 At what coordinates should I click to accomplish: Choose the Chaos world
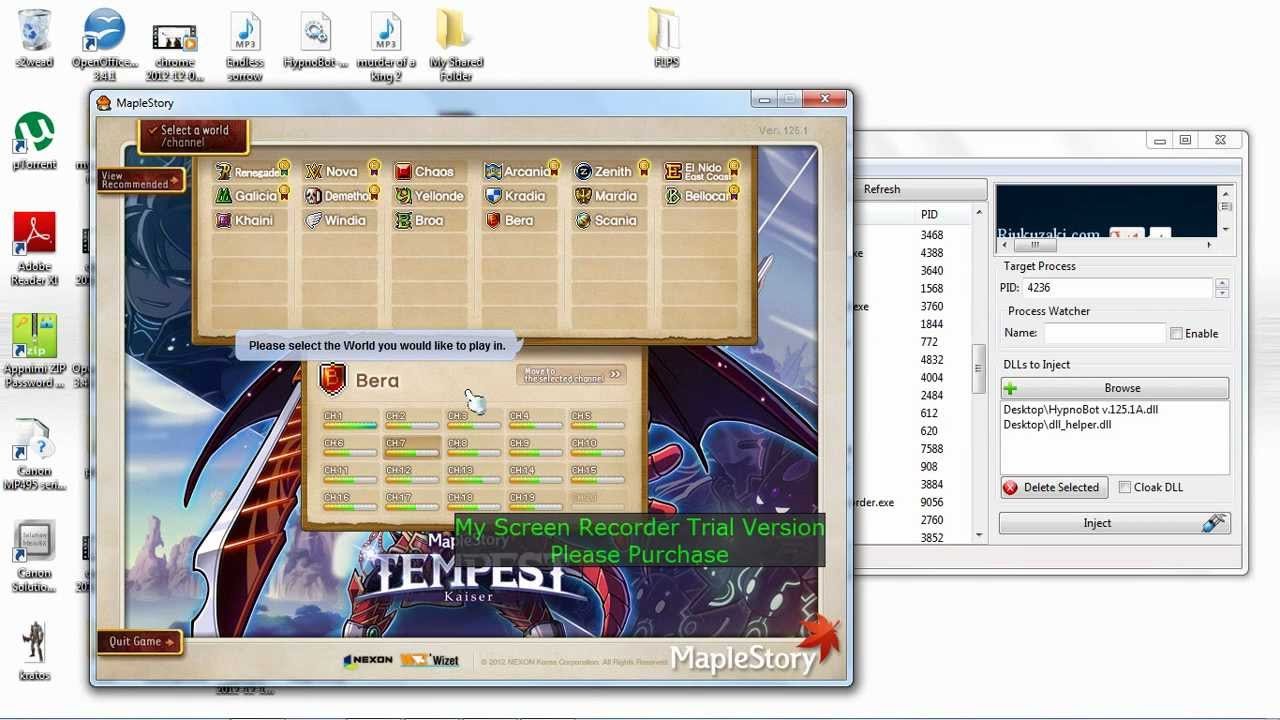point(430,171)
